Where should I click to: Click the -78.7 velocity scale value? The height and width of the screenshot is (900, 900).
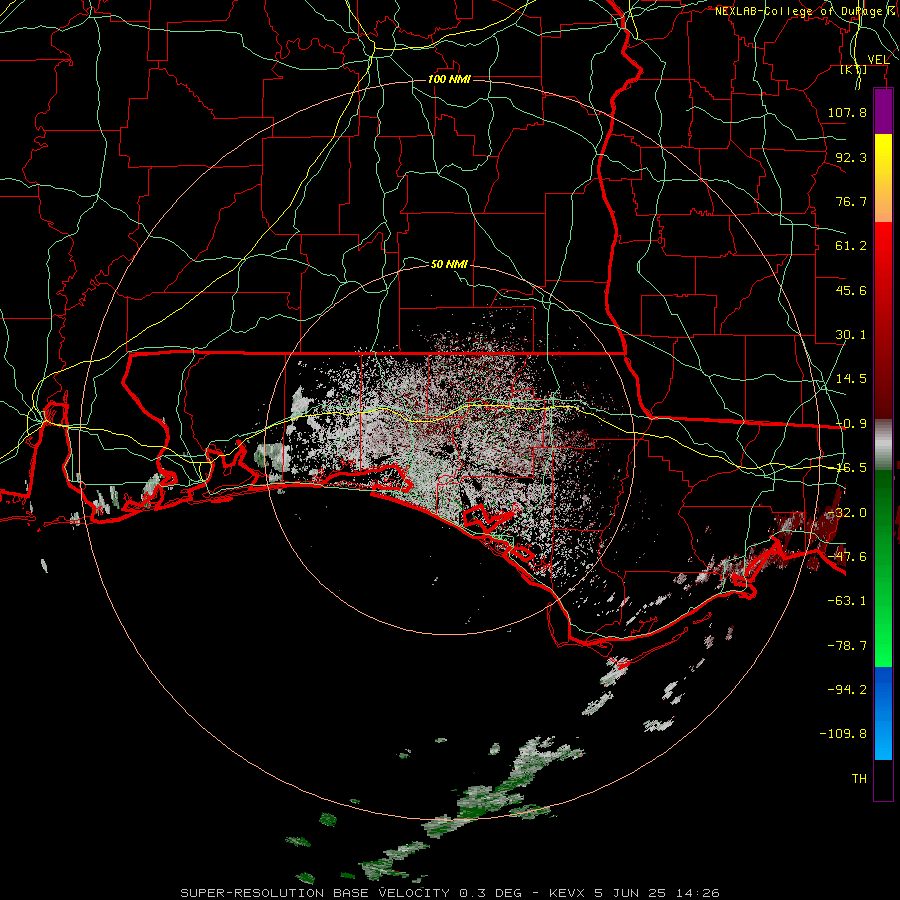[x=847, y=646]
